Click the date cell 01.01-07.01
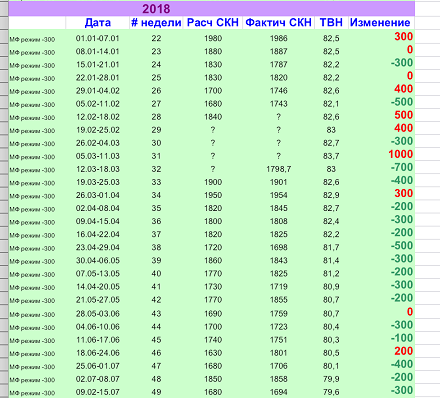The width and height of the screenshot is (440, 398). tap(97, 38)
